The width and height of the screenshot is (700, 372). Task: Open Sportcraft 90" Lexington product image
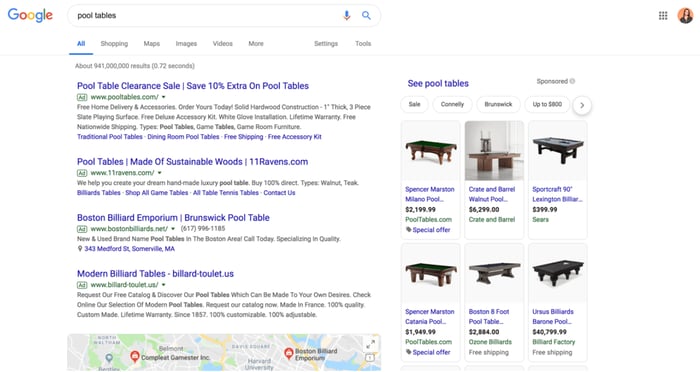tap(558, 150)
